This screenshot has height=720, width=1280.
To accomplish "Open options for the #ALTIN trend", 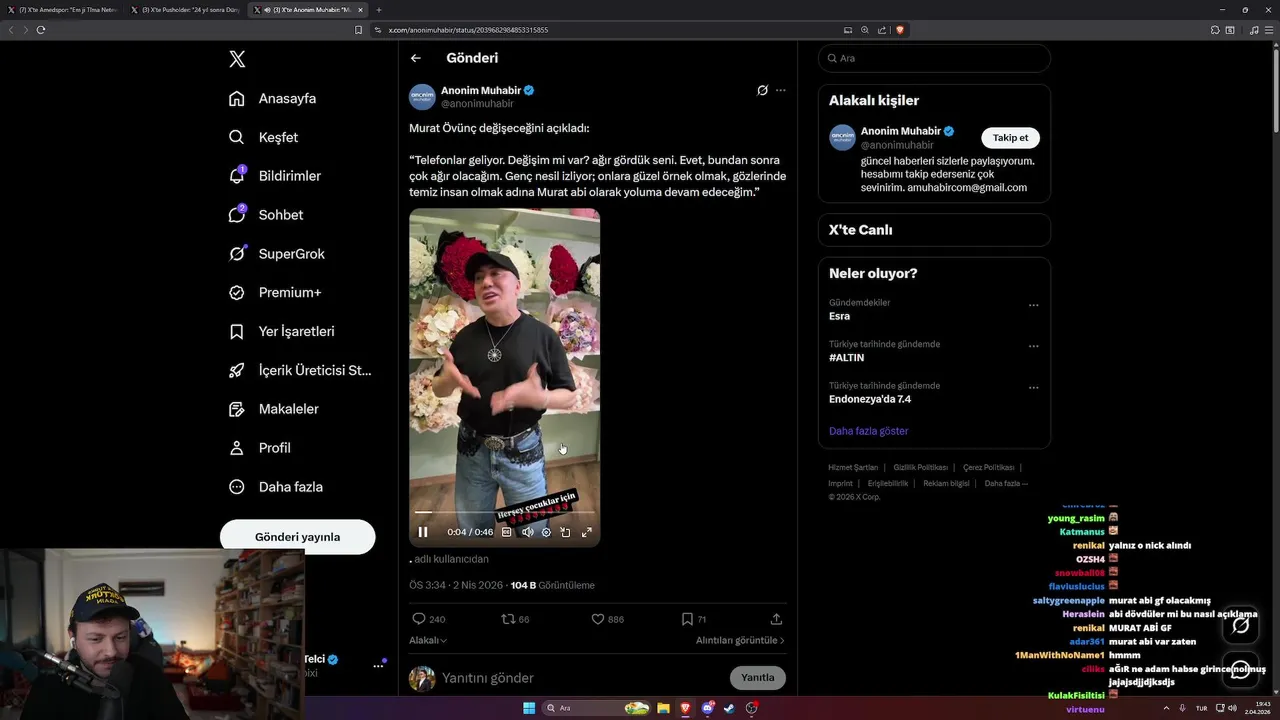I will 1034,346.
